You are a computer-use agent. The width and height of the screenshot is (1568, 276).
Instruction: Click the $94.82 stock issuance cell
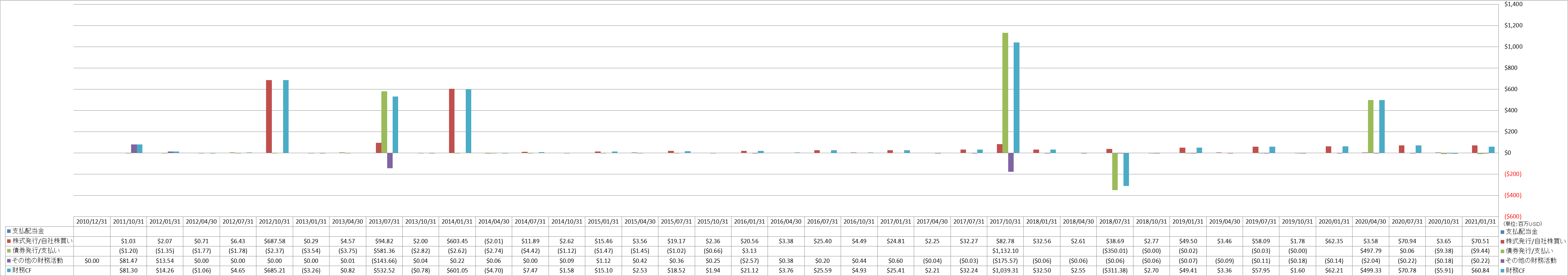(384, 241)
